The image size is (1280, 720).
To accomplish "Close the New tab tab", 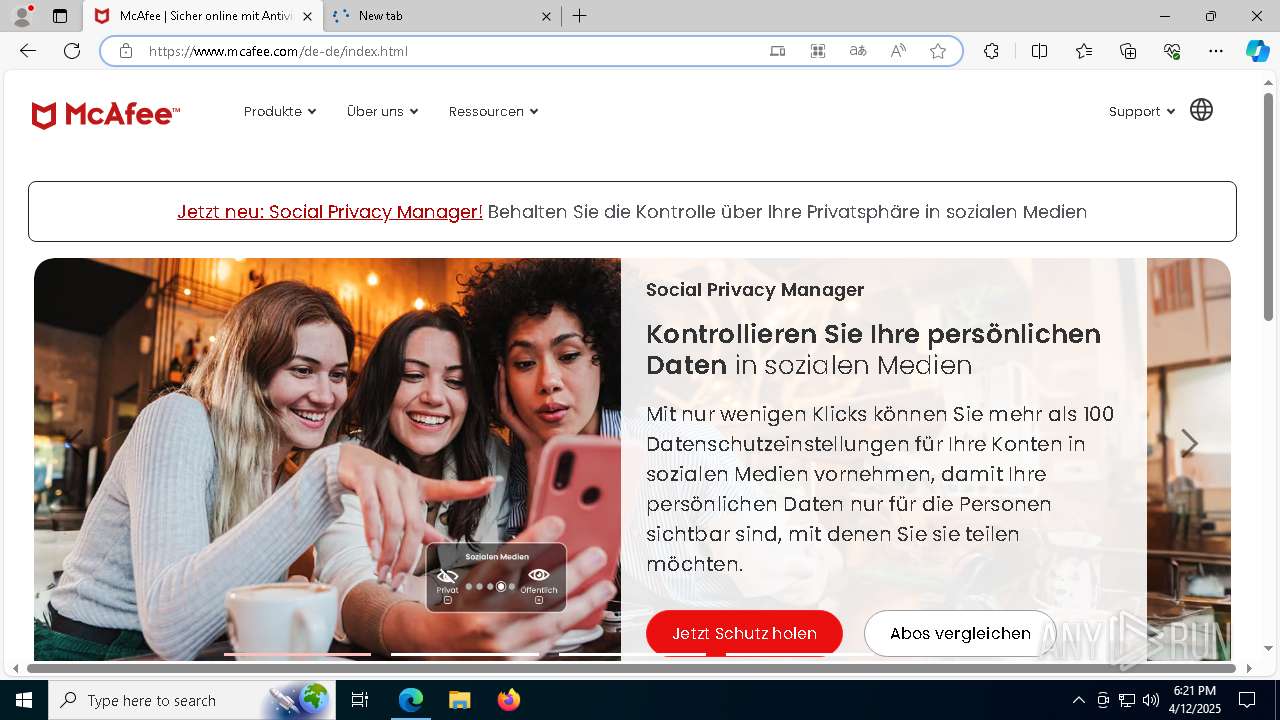I will [546, 16].
